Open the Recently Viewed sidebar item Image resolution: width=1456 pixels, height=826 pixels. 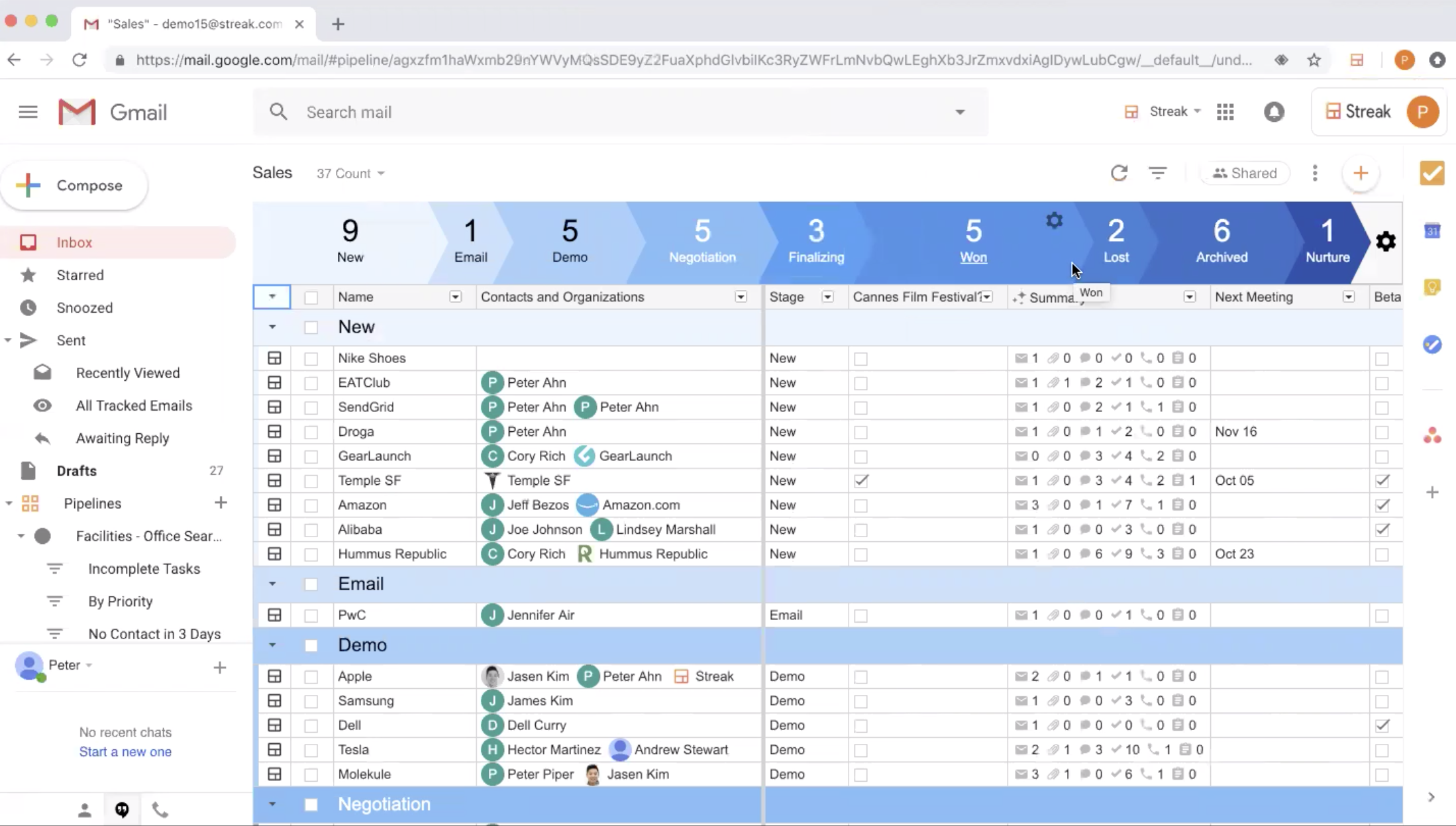(127, 373)
